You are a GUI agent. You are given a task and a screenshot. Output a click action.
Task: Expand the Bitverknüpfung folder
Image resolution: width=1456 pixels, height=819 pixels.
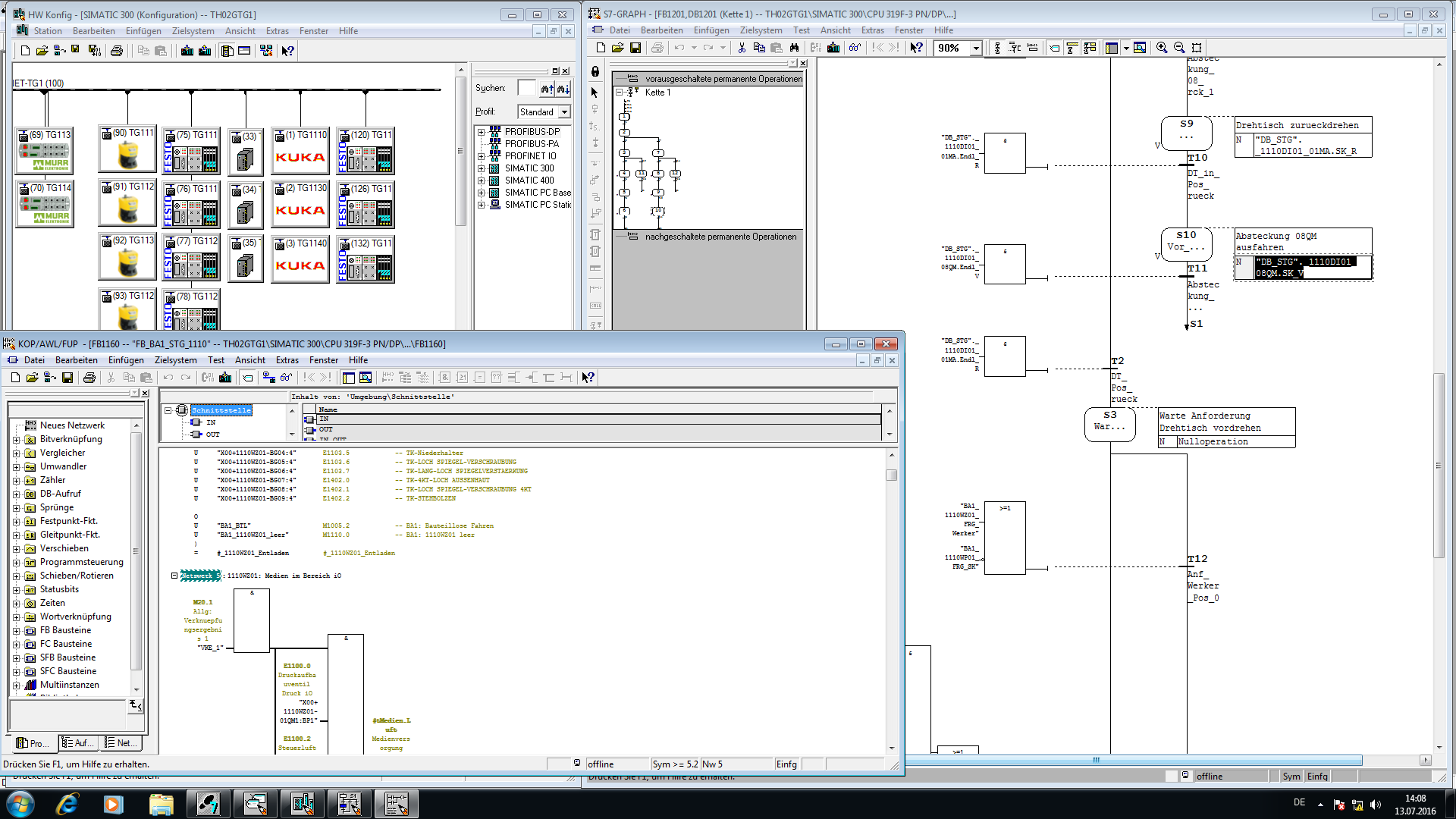click(x=17, y=440)
